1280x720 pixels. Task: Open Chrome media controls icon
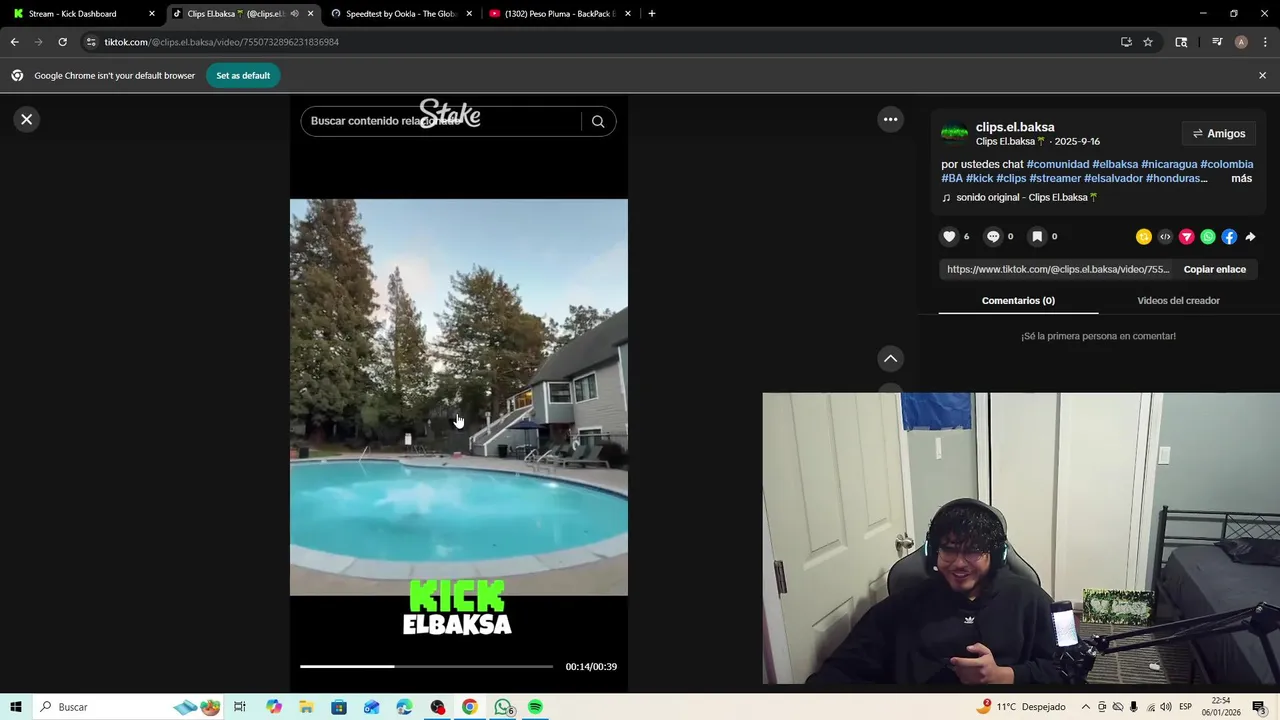[1217, 42]
